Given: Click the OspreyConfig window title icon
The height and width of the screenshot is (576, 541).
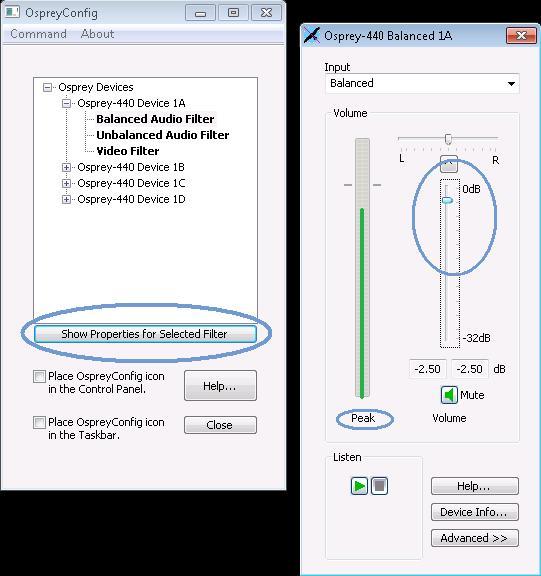Looking at the screenshot, I should pos(12,12).
